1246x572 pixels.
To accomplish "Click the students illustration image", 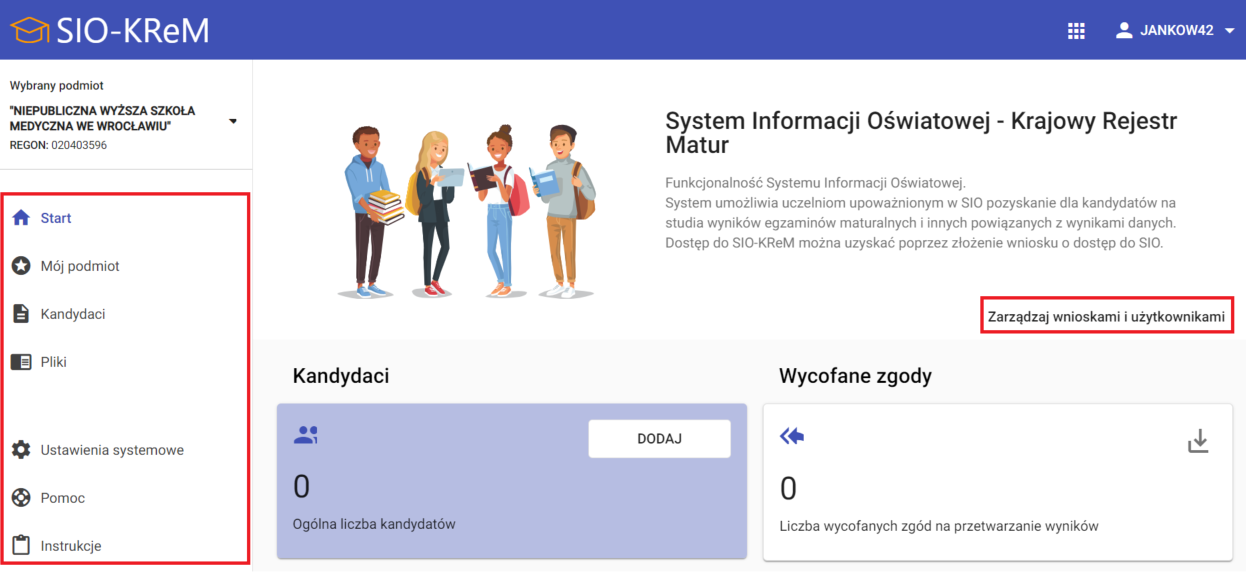I will [x=467, y=210].
